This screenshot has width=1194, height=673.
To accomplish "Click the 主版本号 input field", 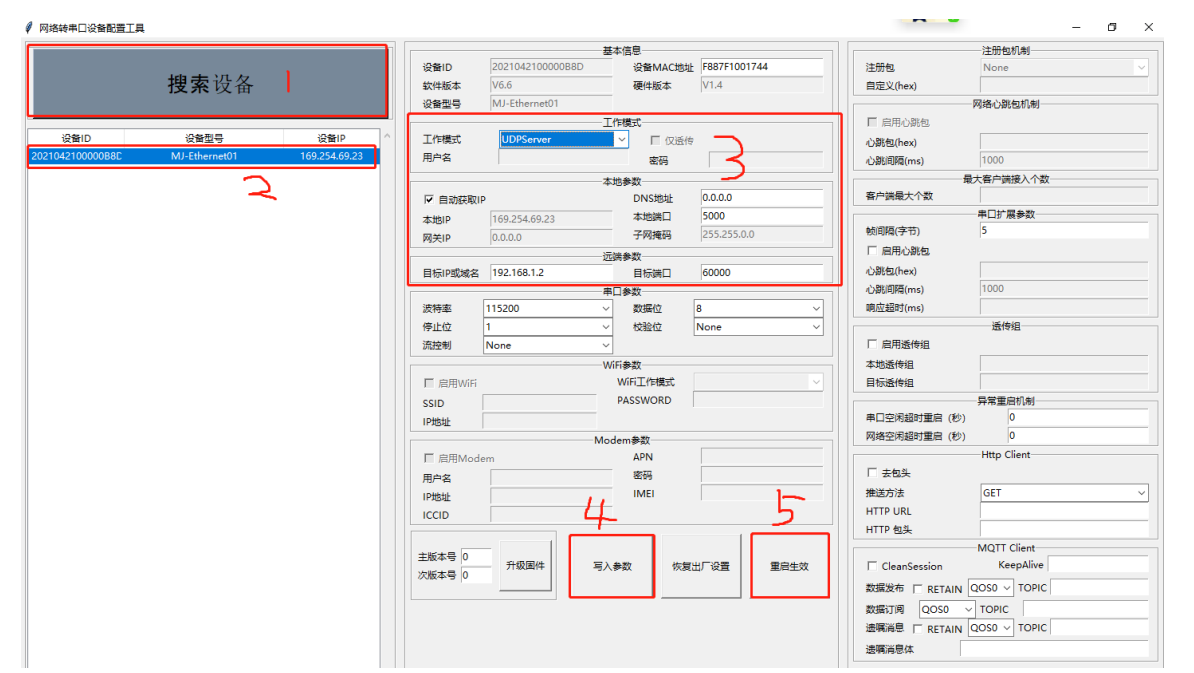I will (476, 557).
